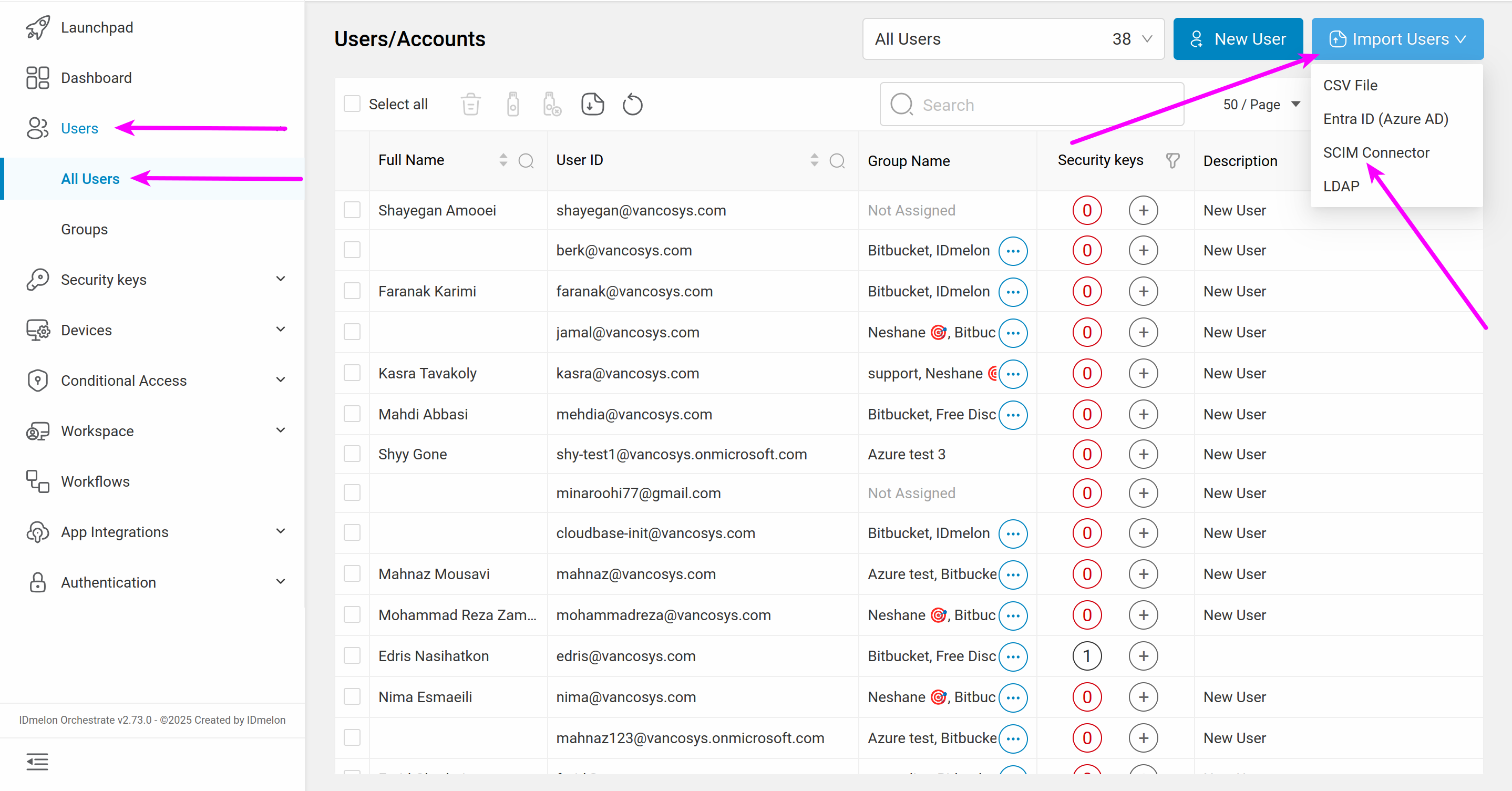
Task: Click the Description column header
Action: point(1240,161)
